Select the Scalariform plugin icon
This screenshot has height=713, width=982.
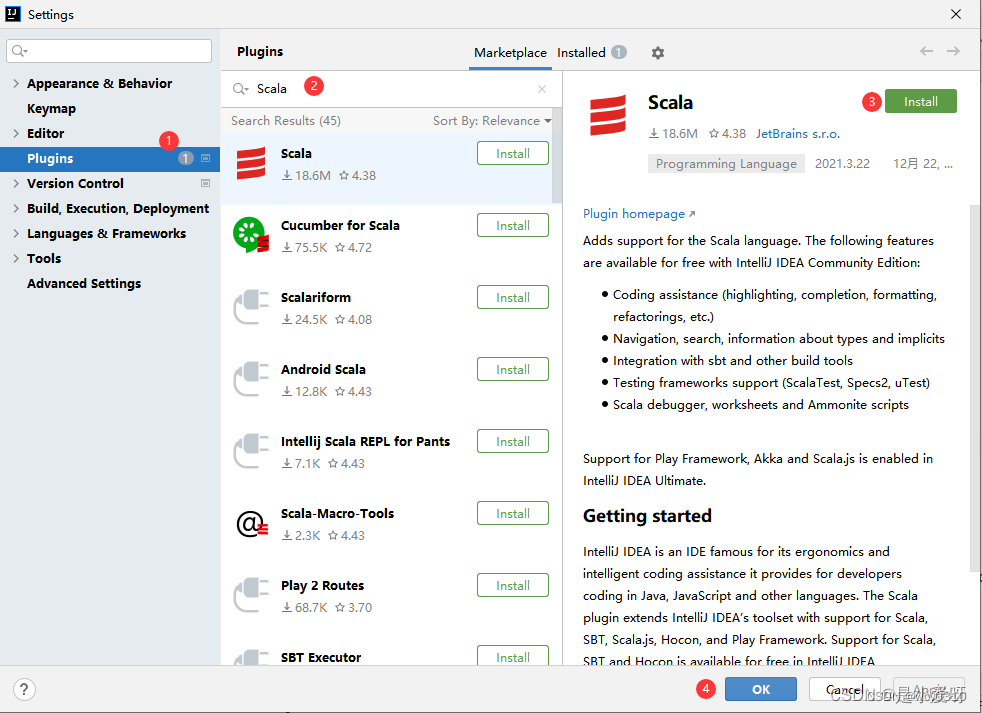(251, 307)
